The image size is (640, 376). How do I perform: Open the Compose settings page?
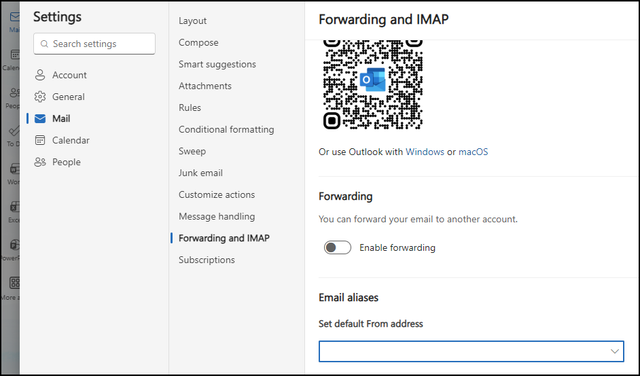pyautogui.click(x=198, y=42)
